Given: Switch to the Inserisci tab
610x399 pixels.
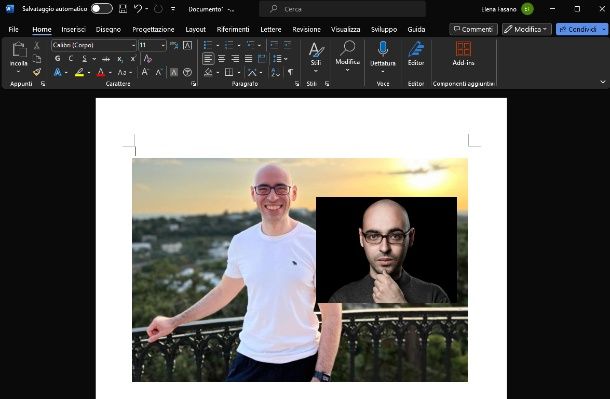Looking at the screenshot, I should tap(73, 29).
